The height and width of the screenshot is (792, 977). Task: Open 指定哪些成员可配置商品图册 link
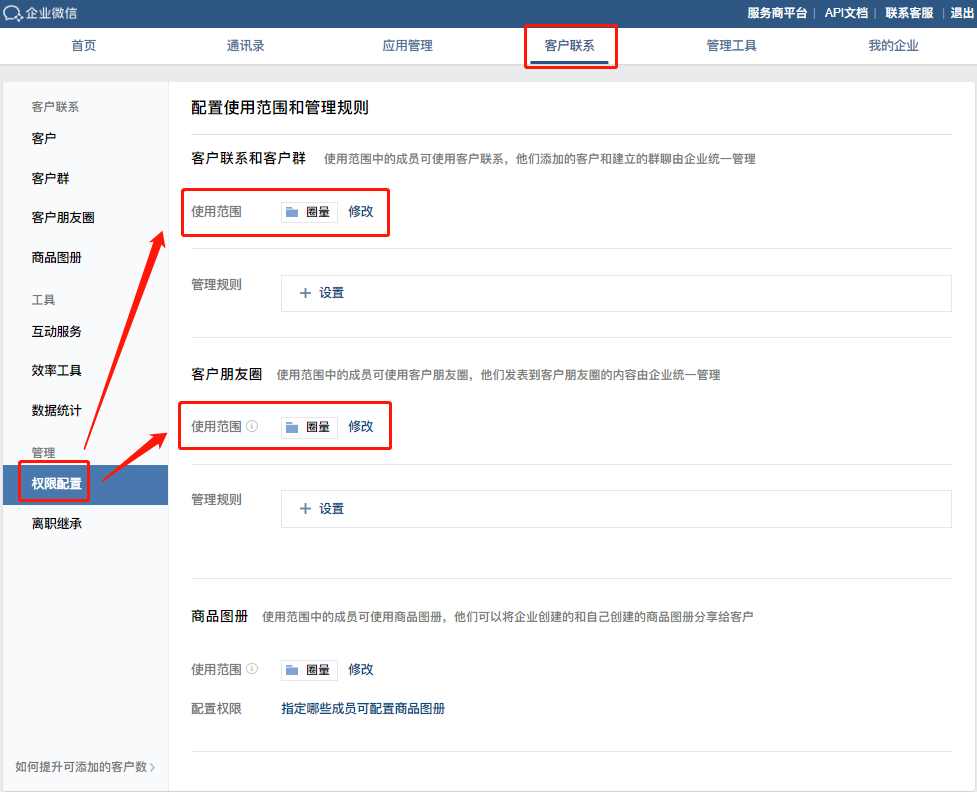[363, 708]
